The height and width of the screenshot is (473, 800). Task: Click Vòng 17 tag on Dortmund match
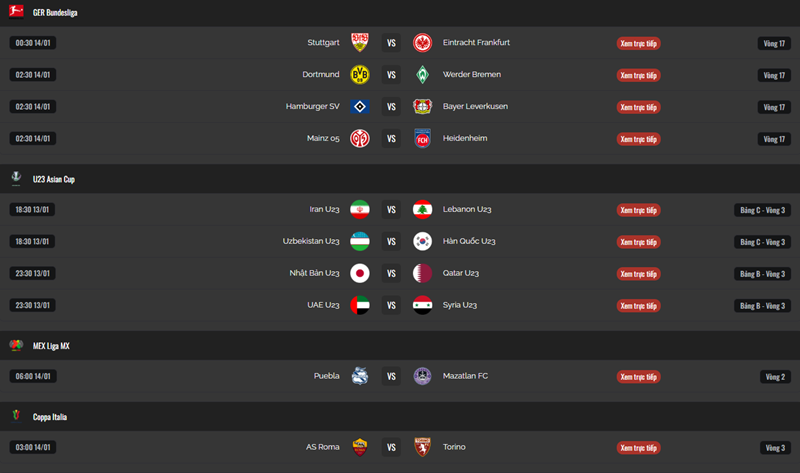[x=774, y=75]
